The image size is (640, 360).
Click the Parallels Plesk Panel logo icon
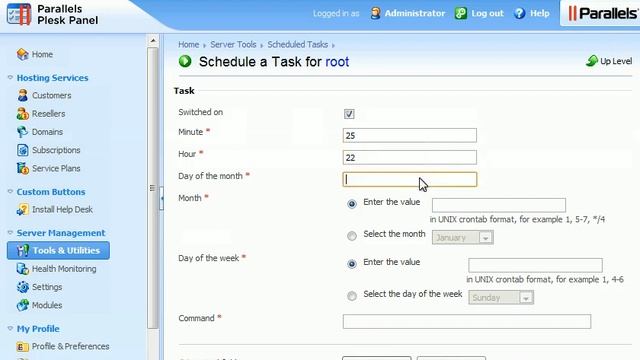point(19,14)
